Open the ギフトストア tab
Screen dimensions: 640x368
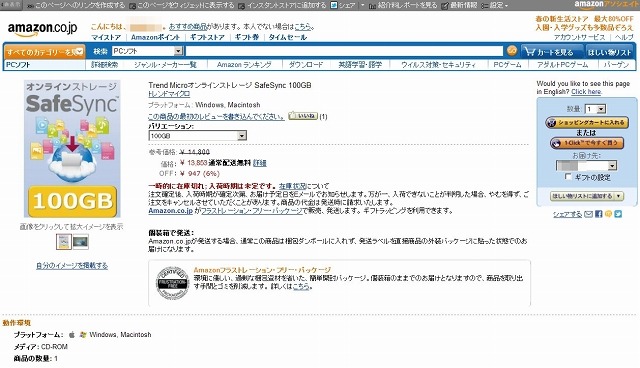click(207, 37)
